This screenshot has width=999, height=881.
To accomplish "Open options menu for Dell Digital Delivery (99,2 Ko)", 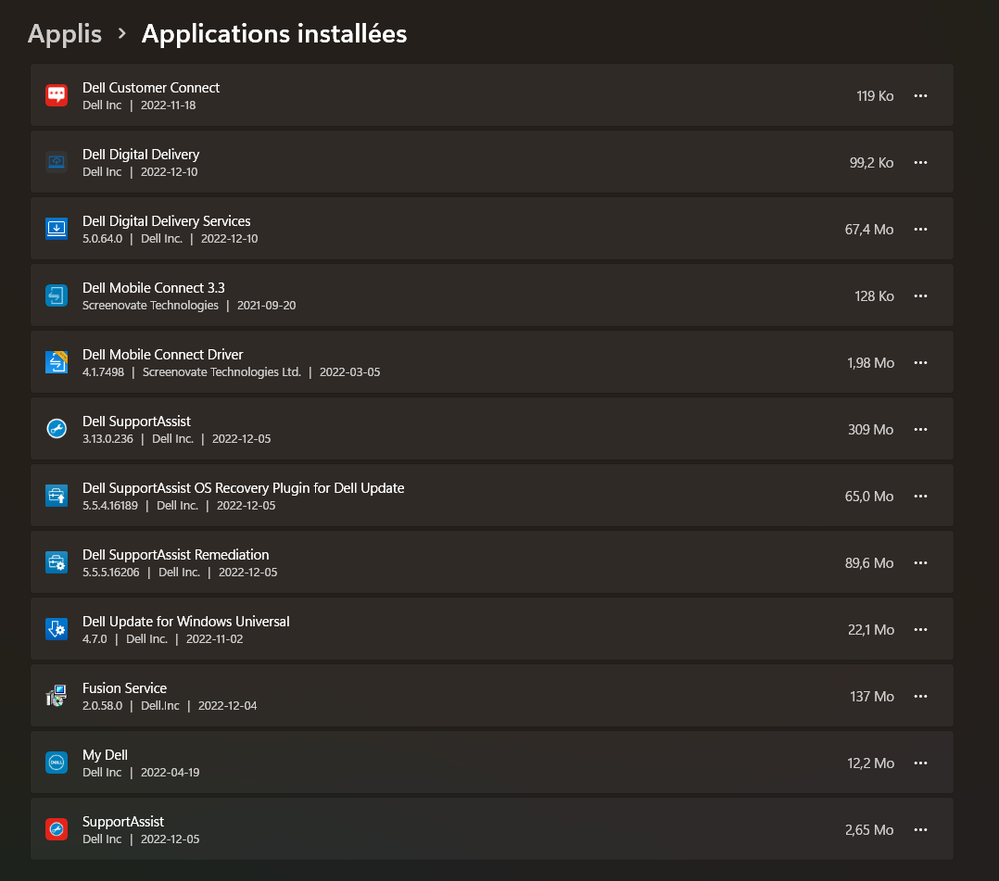I will pos(921,162).
